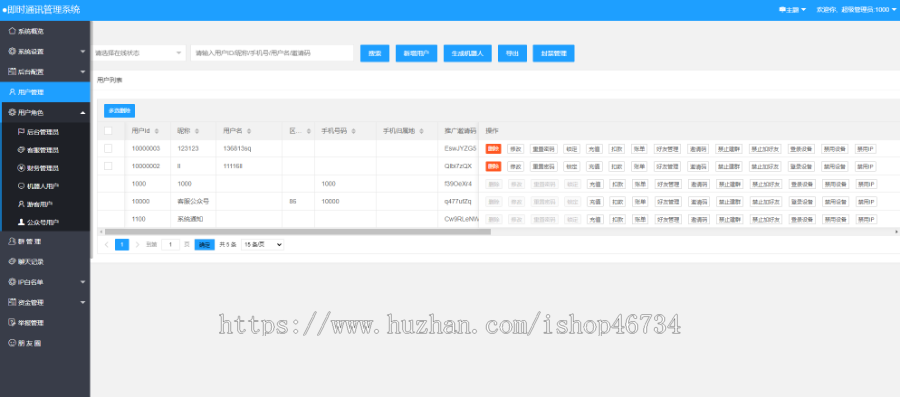Click the smiley icon beside 机器人用户
The width and height of the screenshot is (900, 397).
click(21, 186)
